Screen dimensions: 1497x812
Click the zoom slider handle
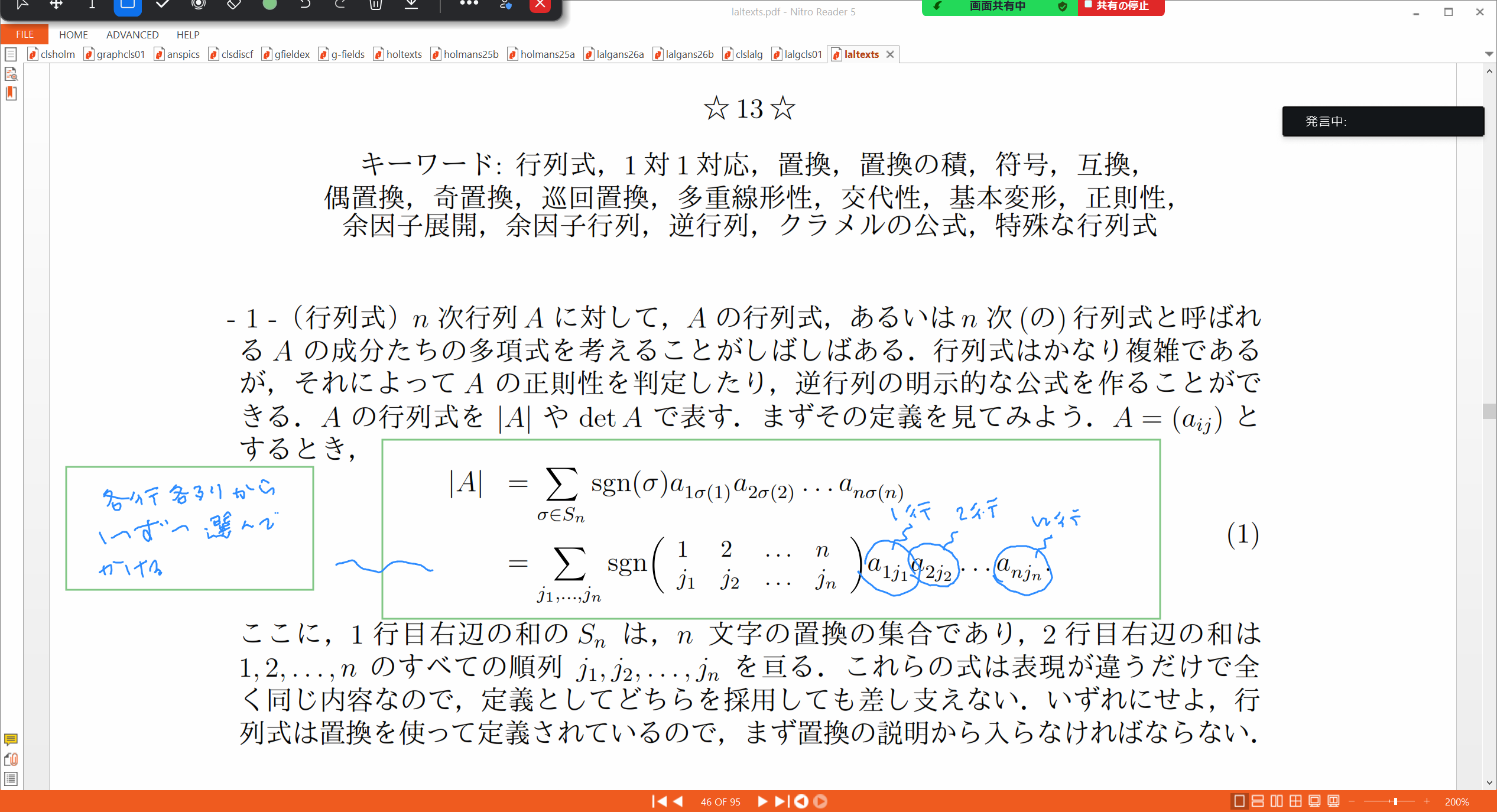point(1395,801)
